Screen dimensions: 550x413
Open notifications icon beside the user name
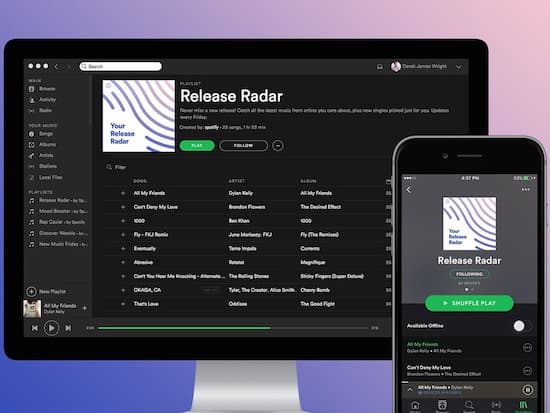point(380,67)
